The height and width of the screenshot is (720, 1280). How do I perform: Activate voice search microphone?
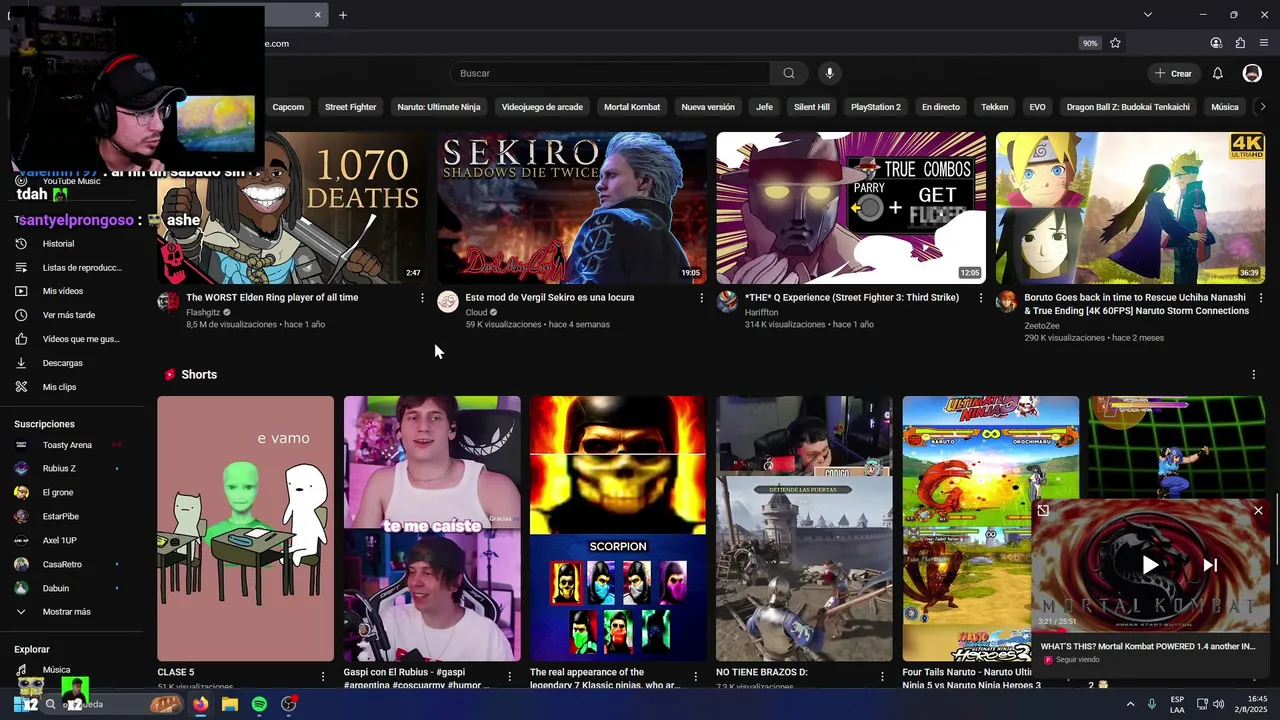829,73
